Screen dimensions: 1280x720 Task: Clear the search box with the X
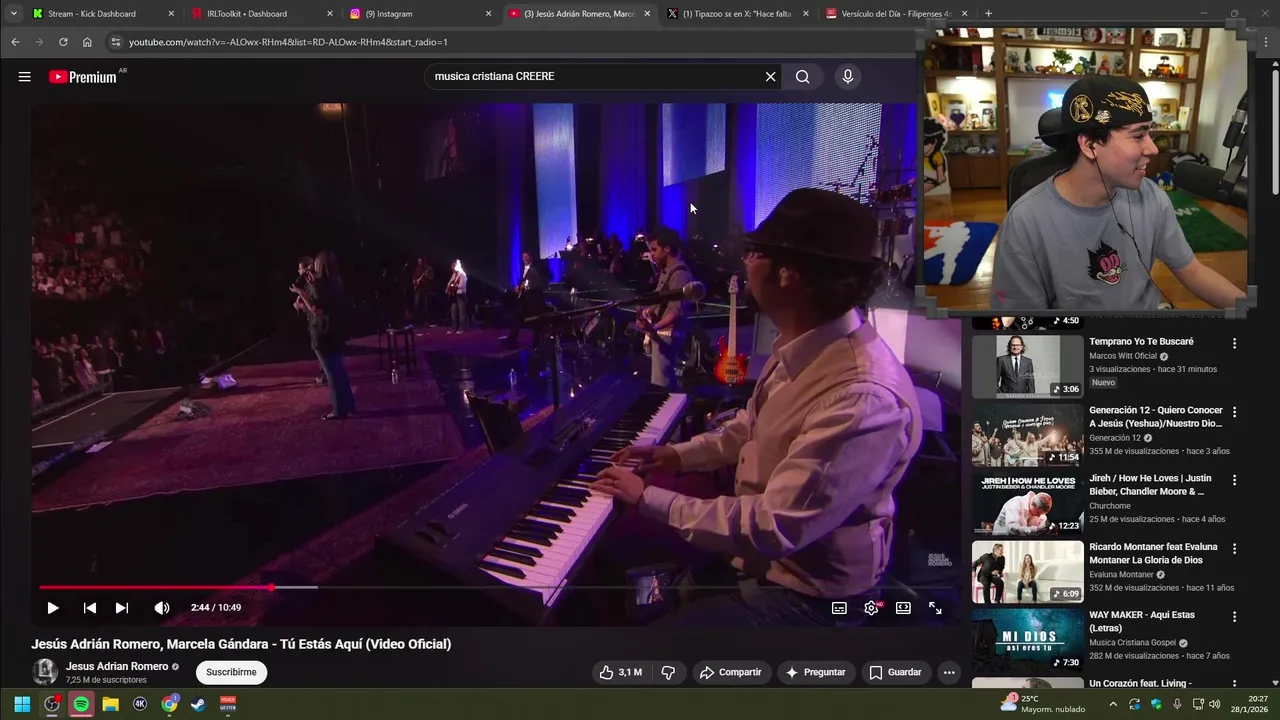pos(770,77)
